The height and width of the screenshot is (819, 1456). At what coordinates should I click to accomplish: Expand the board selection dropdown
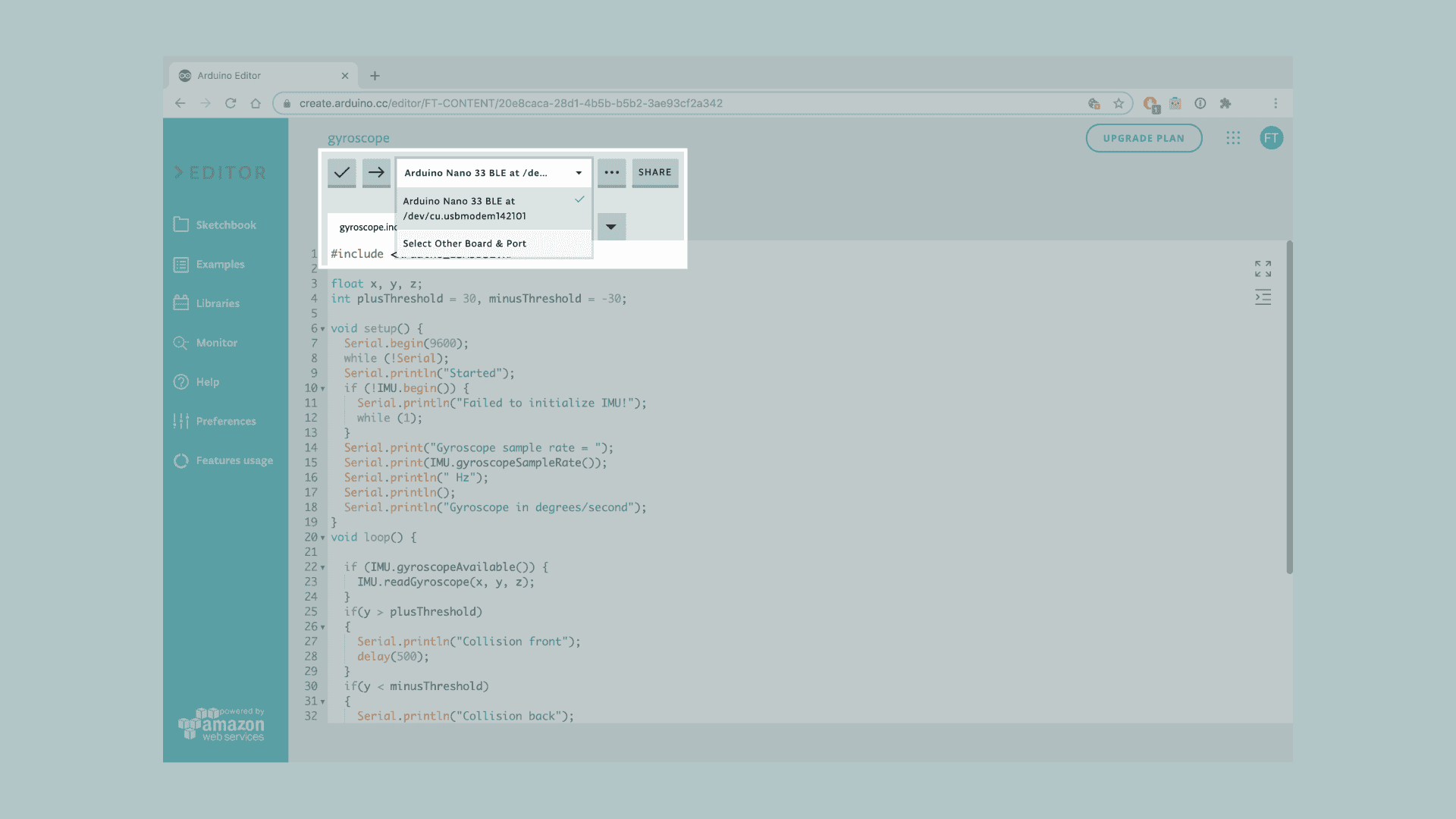coord(493,173)
